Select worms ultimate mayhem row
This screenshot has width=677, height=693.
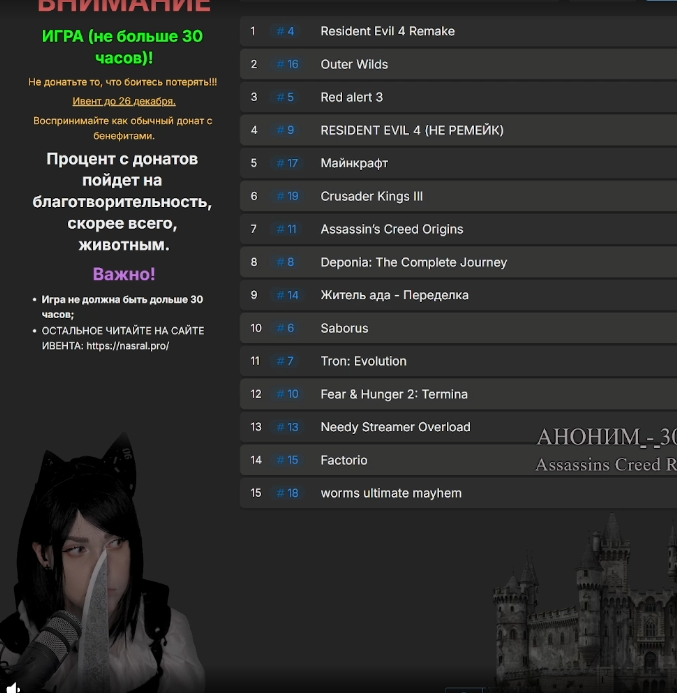tap(458, 493)
